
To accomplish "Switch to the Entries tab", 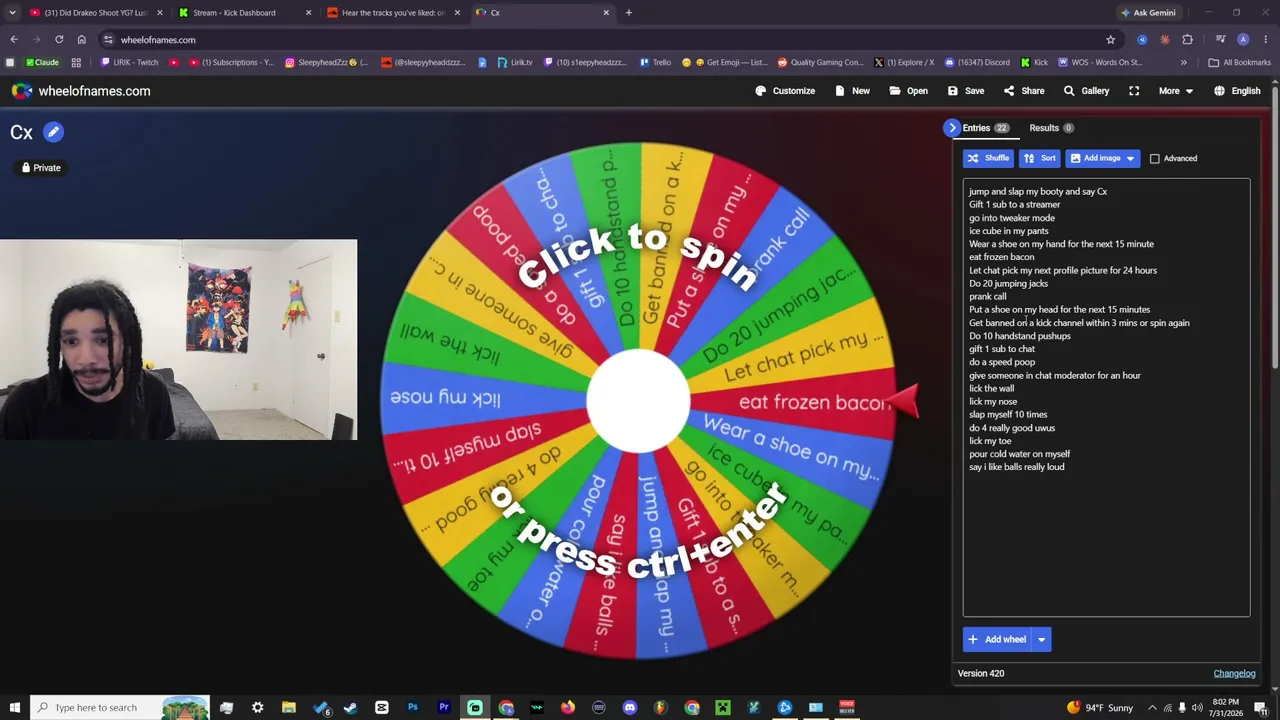I will click(985, 128).
